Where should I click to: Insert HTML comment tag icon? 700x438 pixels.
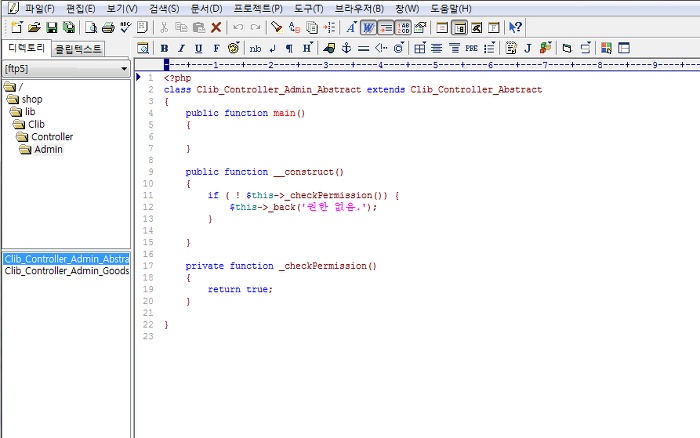[381, 48]
